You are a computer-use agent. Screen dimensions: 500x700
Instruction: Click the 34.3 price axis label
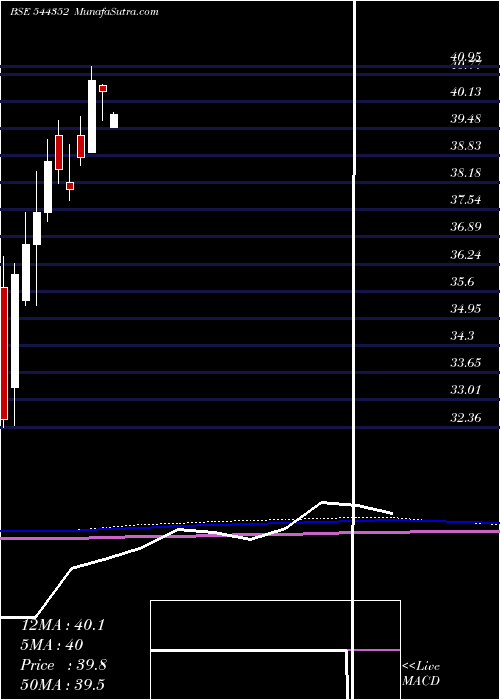(x=462, y=336)
